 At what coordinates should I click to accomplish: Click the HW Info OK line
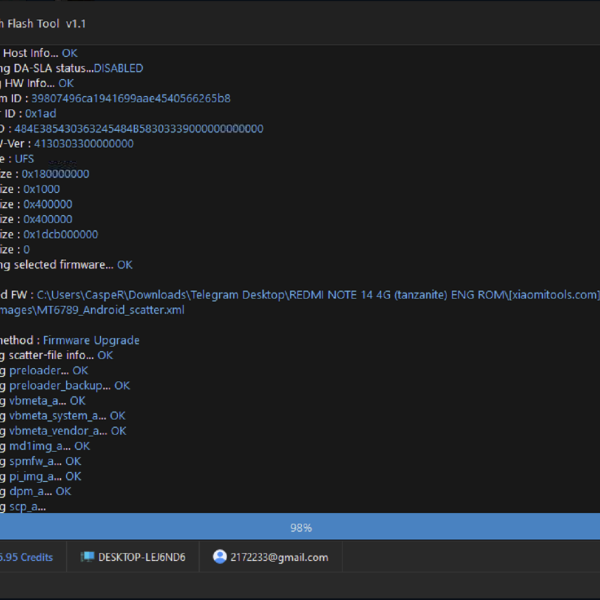(x=37, y=83)
